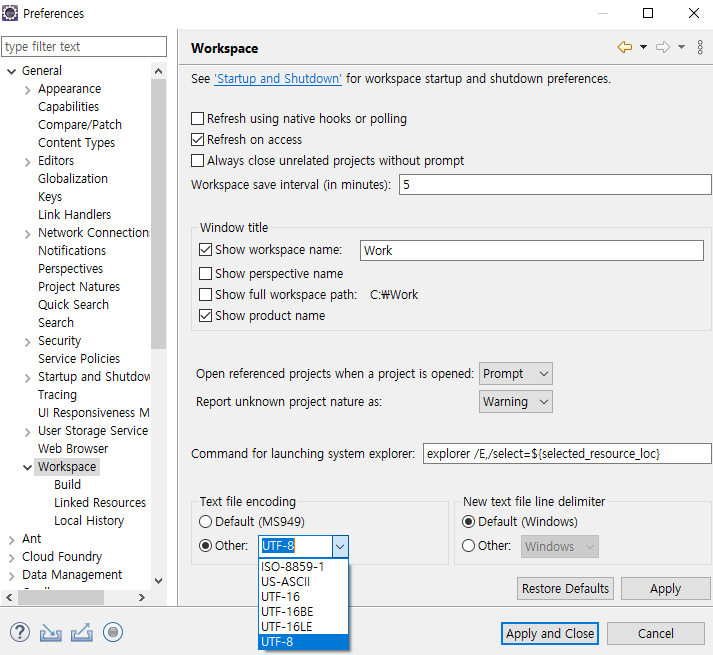
Task: Select Local History under Workspace
Action: pos(89,521)
